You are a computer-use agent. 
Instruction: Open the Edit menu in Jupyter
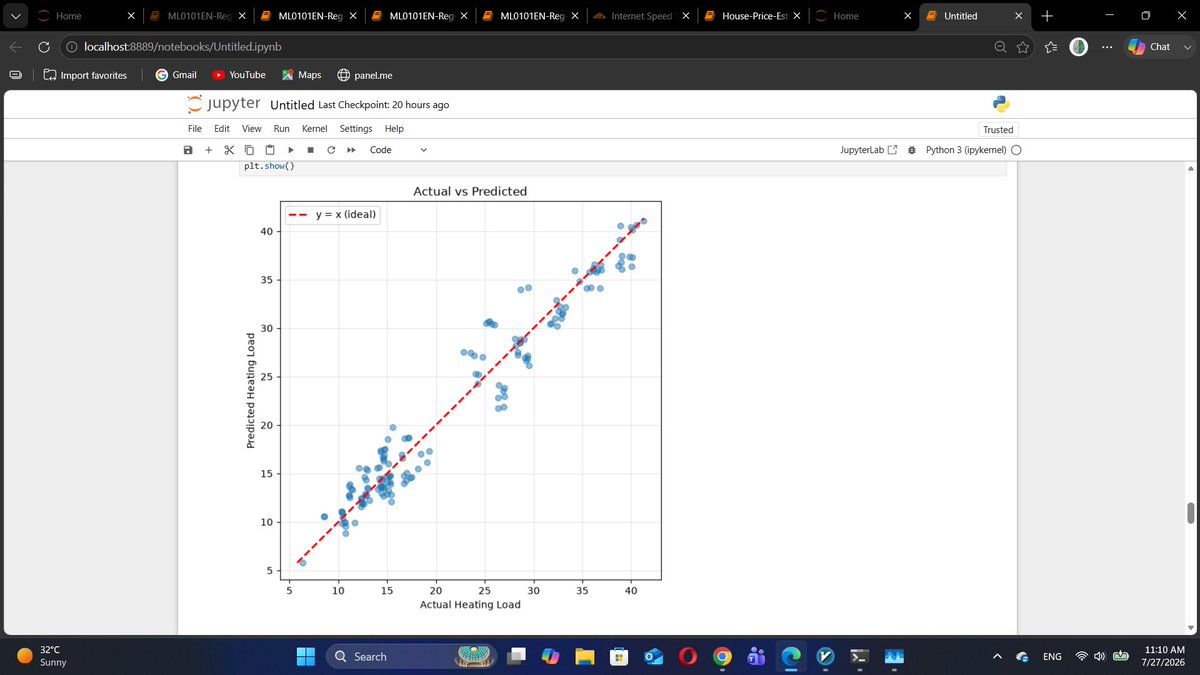point(222,129)
